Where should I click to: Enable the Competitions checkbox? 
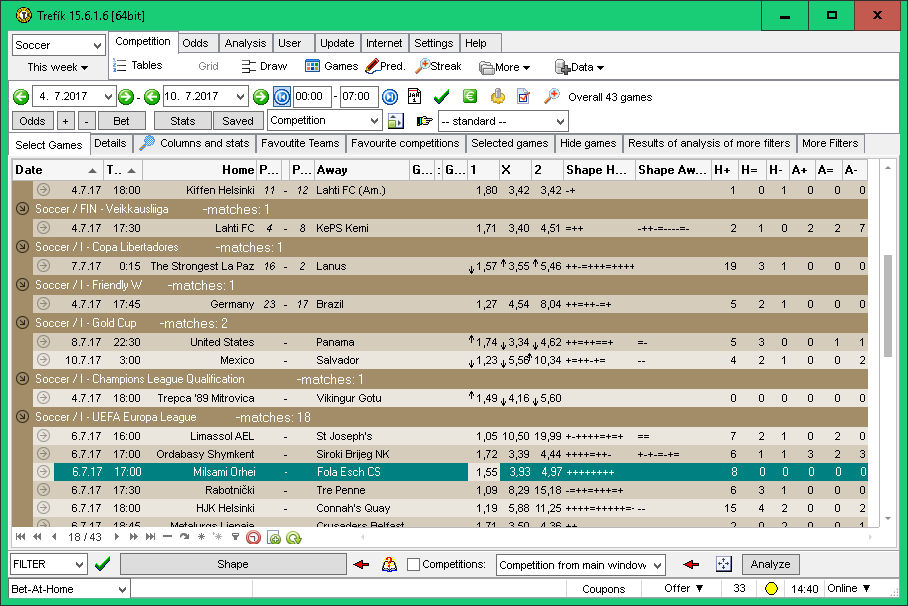(413, 565)
